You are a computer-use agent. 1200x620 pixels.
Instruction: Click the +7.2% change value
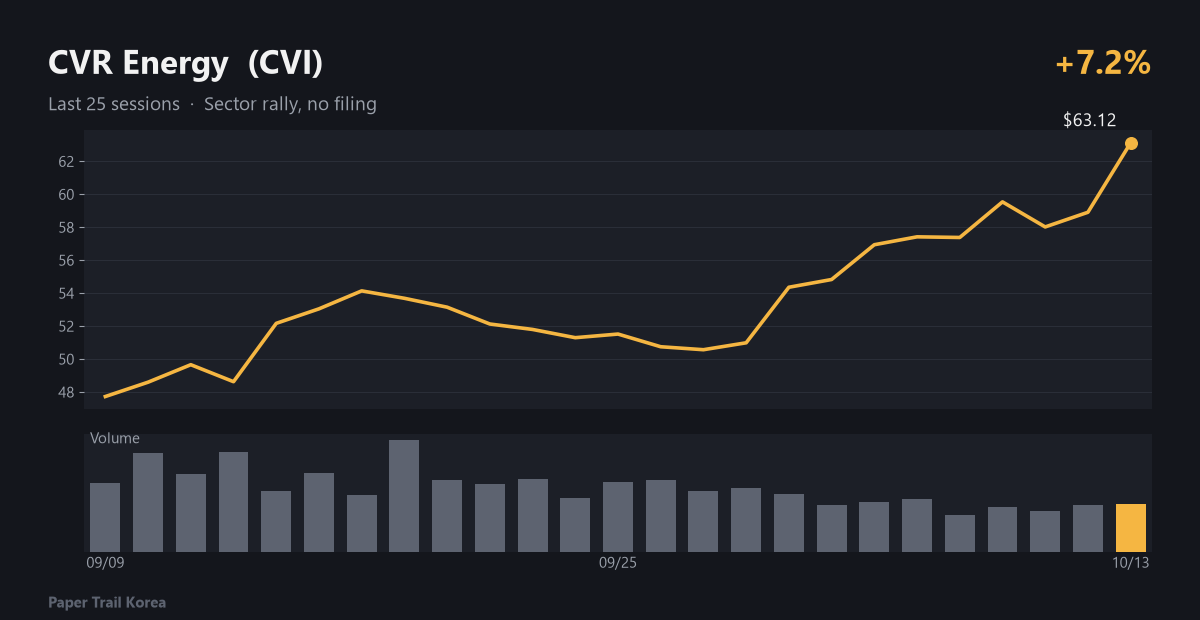[1103, 64]
